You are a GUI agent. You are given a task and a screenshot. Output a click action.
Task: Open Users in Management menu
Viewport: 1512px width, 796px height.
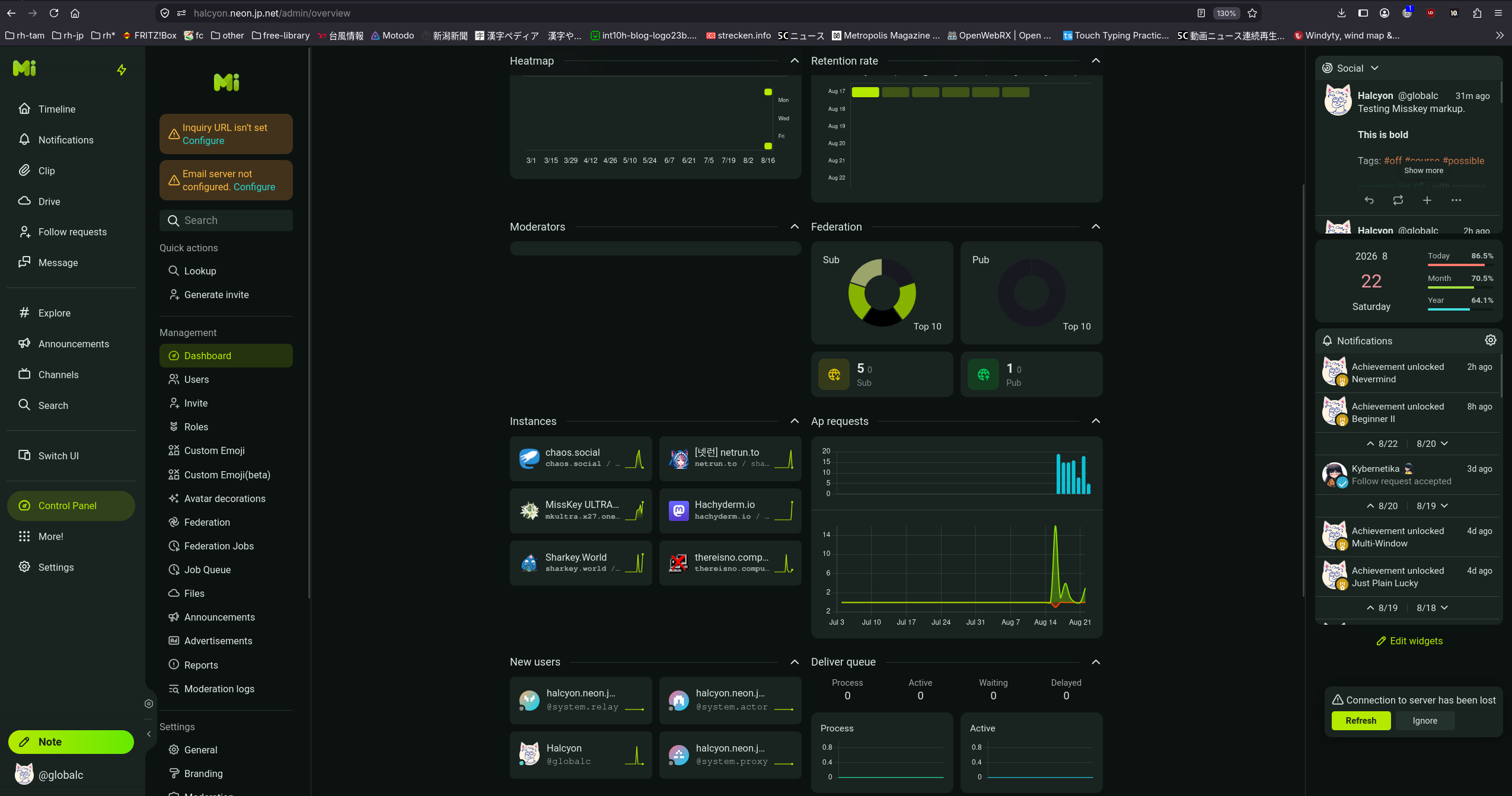[x=226, y=379]
